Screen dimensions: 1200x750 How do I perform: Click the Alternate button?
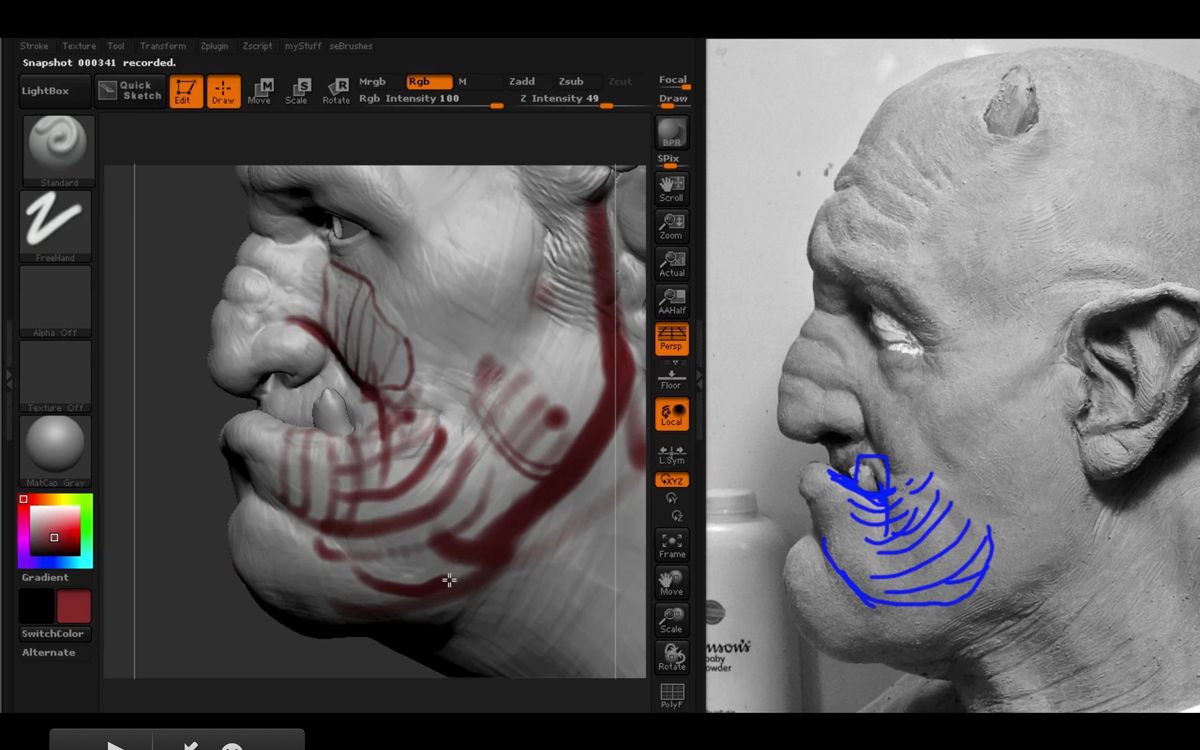[49, 652]
